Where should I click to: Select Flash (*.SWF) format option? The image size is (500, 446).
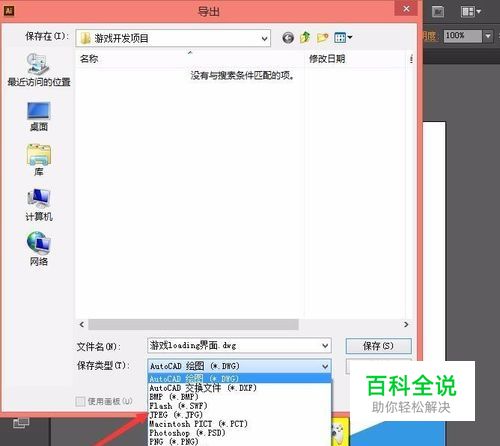239,406
